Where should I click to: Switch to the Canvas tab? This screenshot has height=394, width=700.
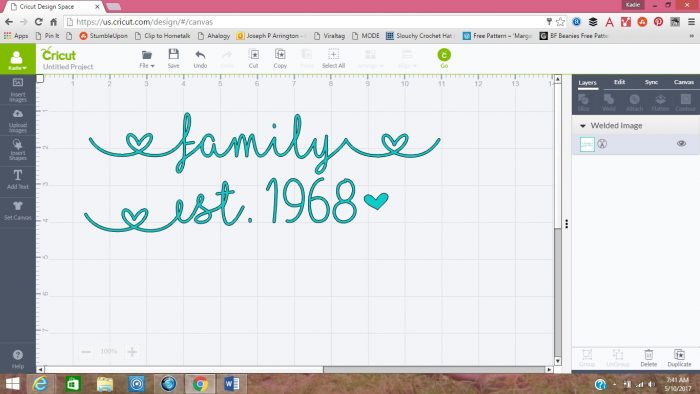[684, 82]
